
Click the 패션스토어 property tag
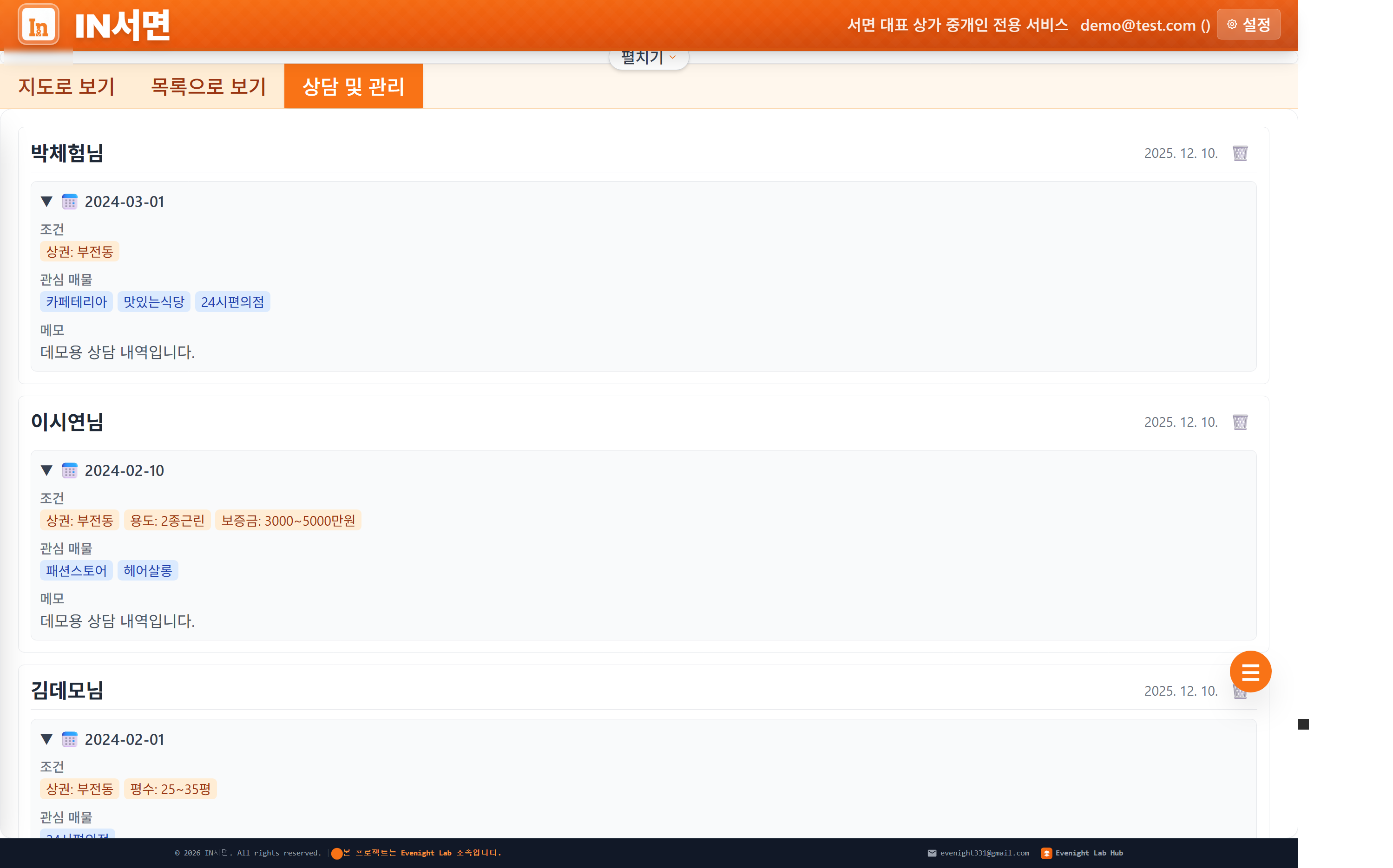76,571
